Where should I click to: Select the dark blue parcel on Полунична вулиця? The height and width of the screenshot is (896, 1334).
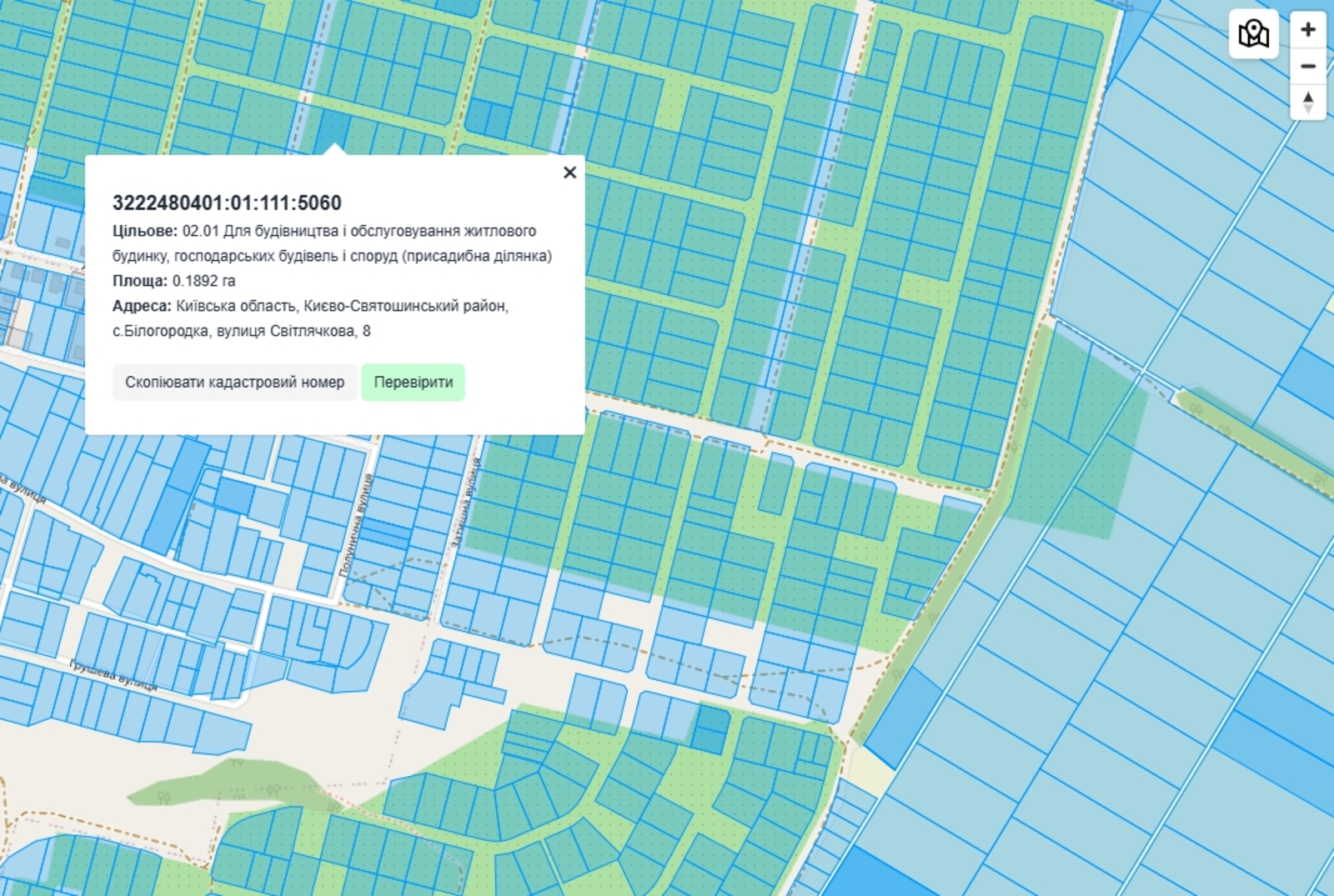click(x=384, y=533)
